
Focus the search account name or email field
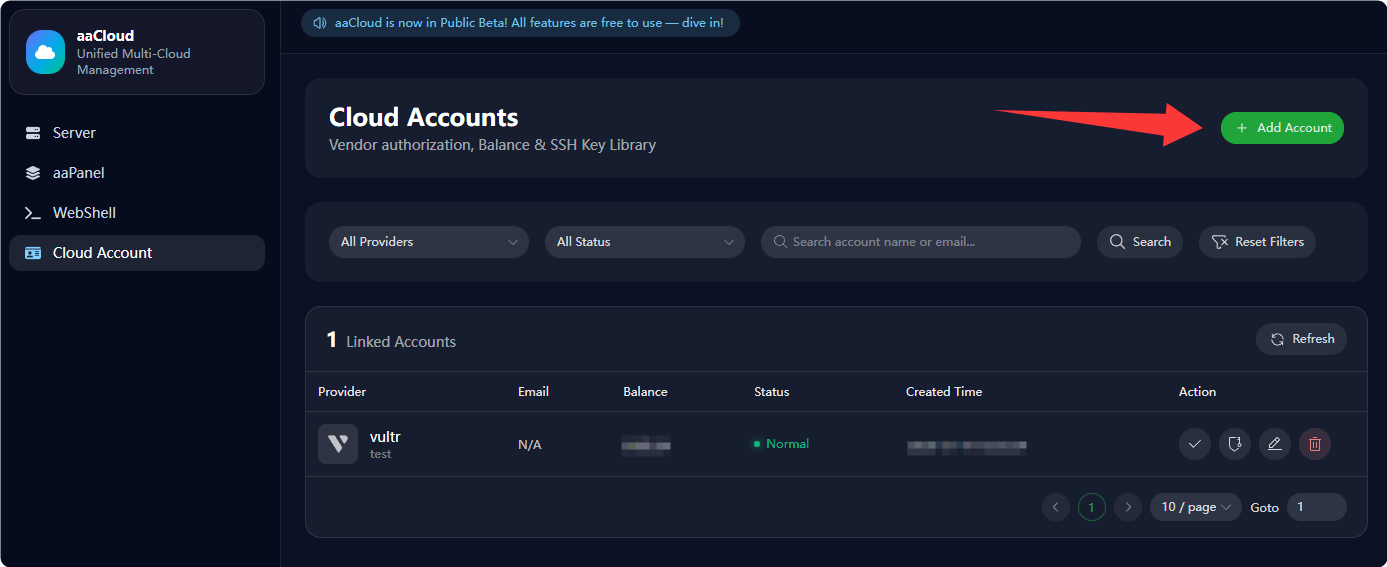921,242
